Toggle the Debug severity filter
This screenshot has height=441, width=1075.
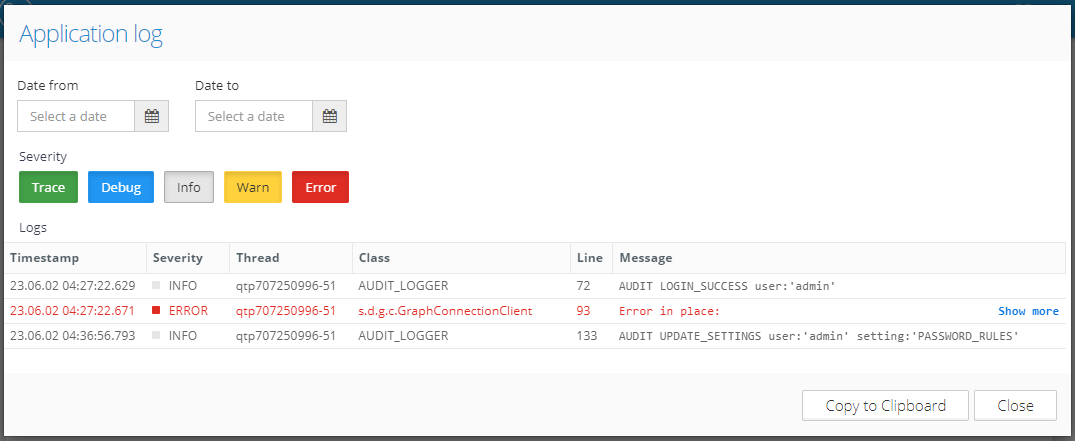(121, 188)
